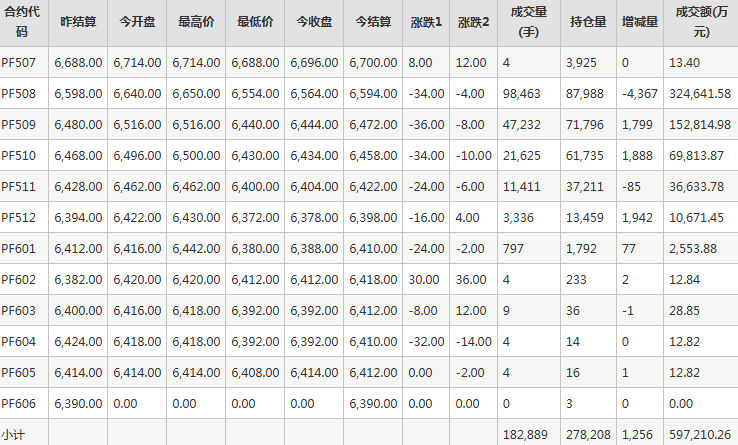Click the 持仓量 column header
738x445 pixels.
pyautogui.click(x=588, y=22)
